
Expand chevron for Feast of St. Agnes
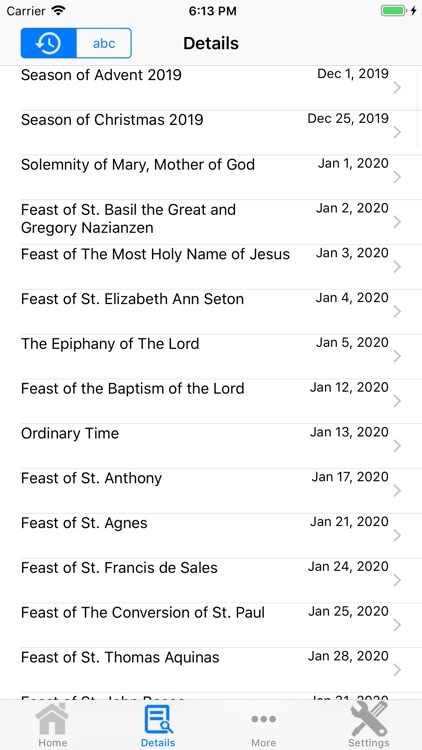pos(397,536)
